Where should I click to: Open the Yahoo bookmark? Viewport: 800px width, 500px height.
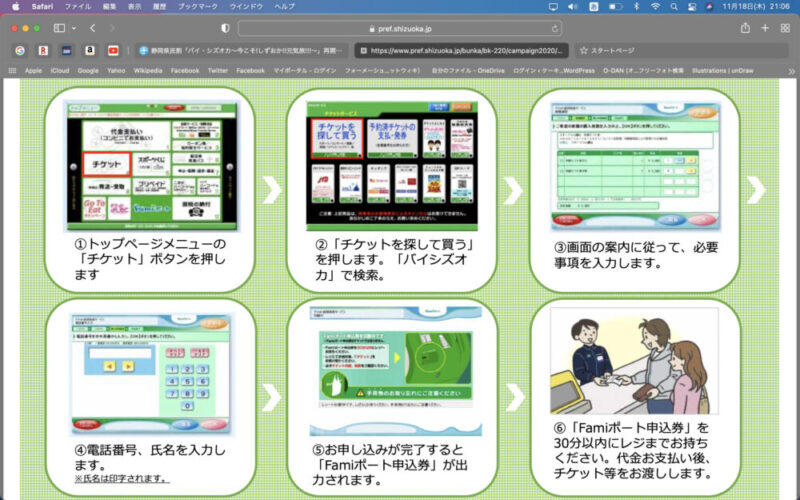(x=116, y=70)
